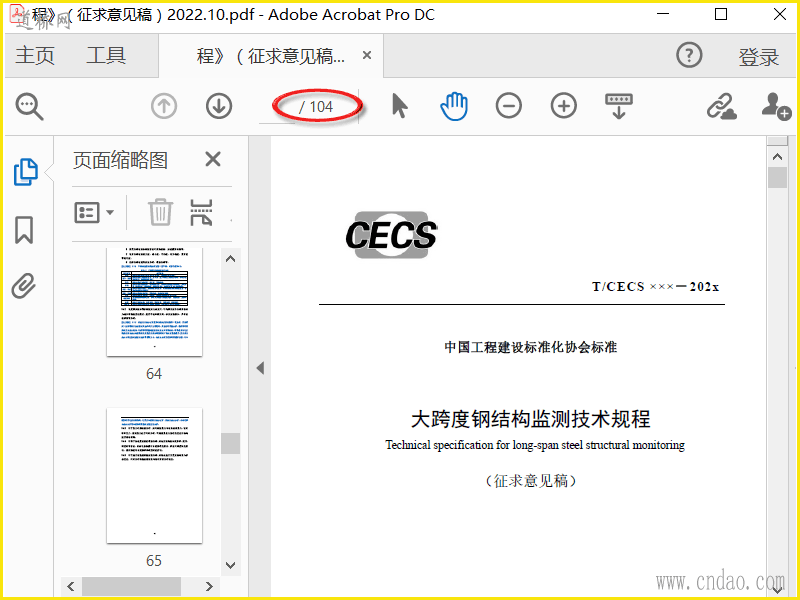Screen dimensions: 800x600
Task: Open the 工具 tab
Action: (106, 55)
